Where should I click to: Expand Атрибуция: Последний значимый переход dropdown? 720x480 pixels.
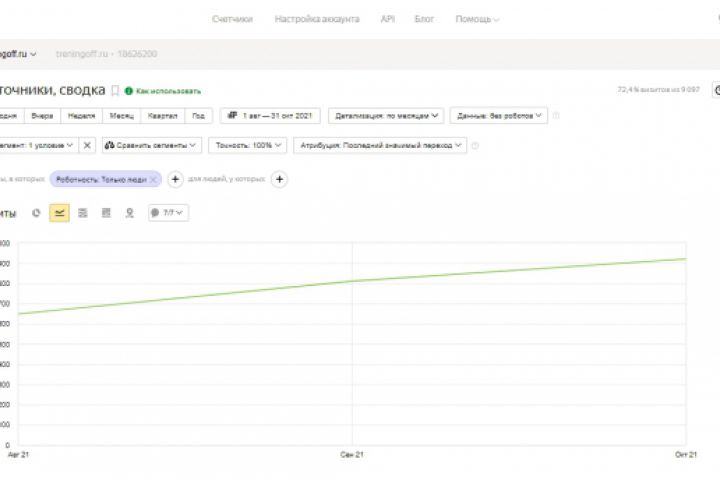(x=380, y=145)
